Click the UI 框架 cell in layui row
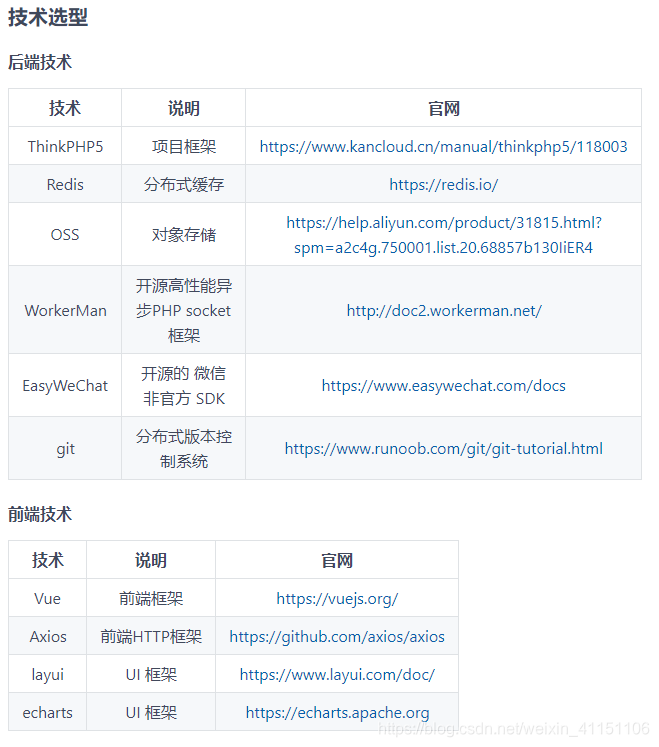 tap(151, 675)
